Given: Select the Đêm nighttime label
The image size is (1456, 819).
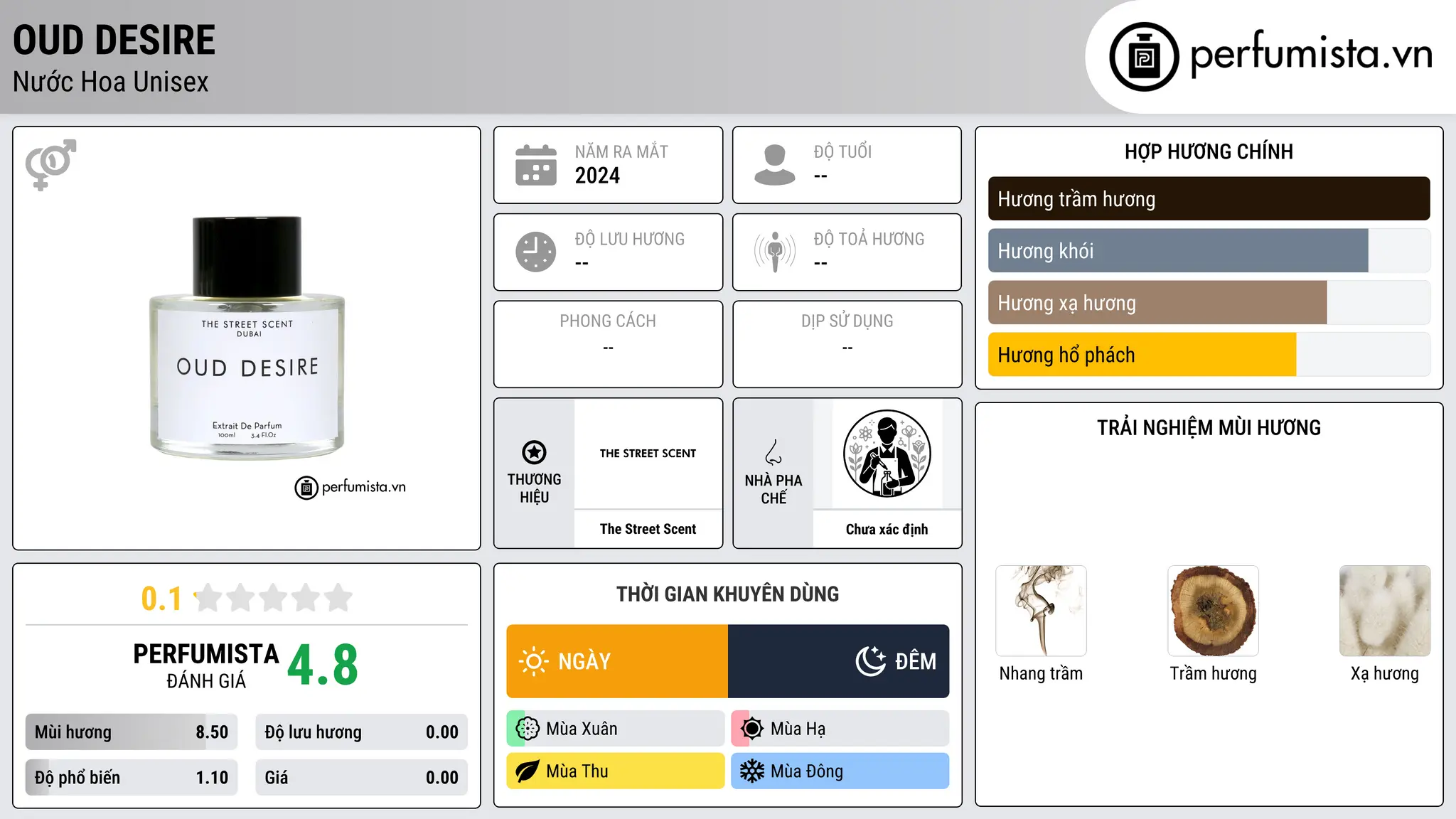Looking at the screenshot, I should pos(916,661).
